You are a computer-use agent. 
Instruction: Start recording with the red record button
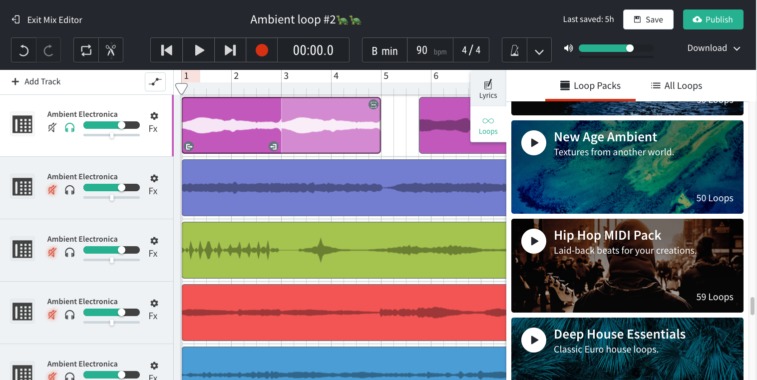[262, 50]
